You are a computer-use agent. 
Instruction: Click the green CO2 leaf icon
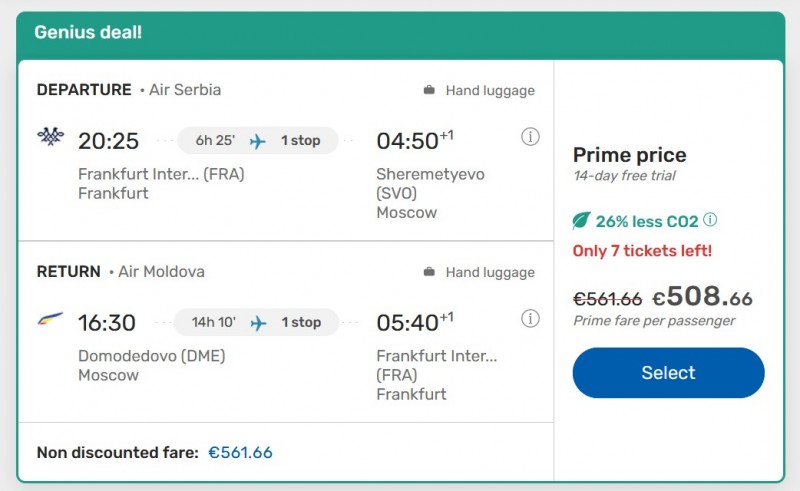coord(581,221)
